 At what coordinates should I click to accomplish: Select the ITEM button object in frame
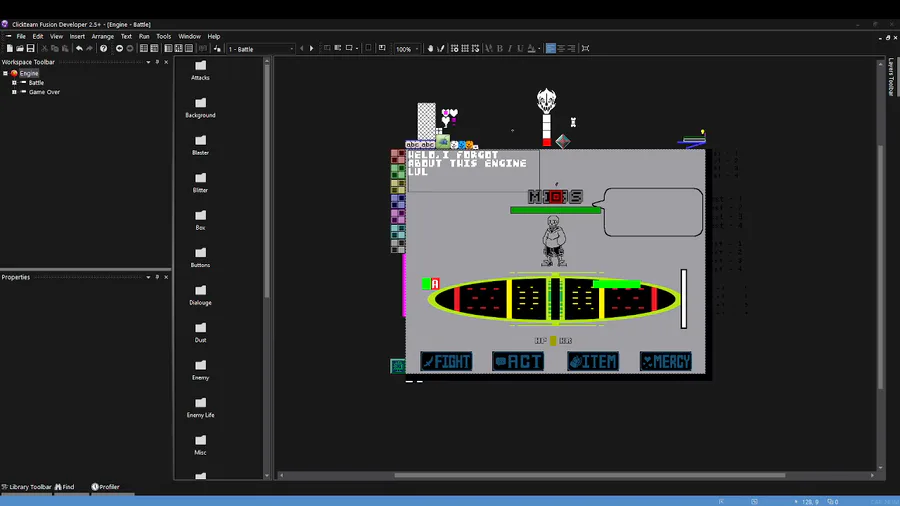click(593, 361)
